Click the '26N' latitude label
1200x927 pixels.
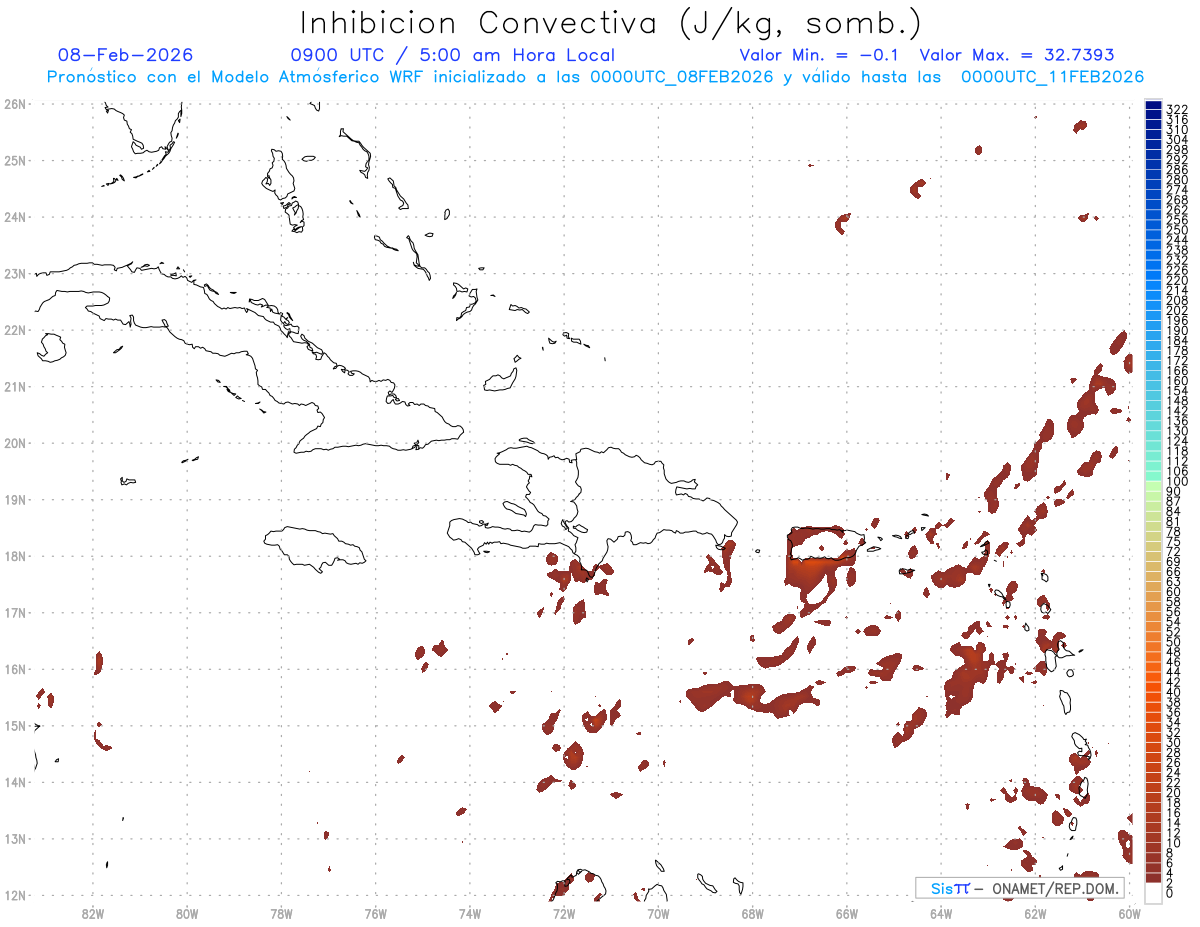(14, 104)
